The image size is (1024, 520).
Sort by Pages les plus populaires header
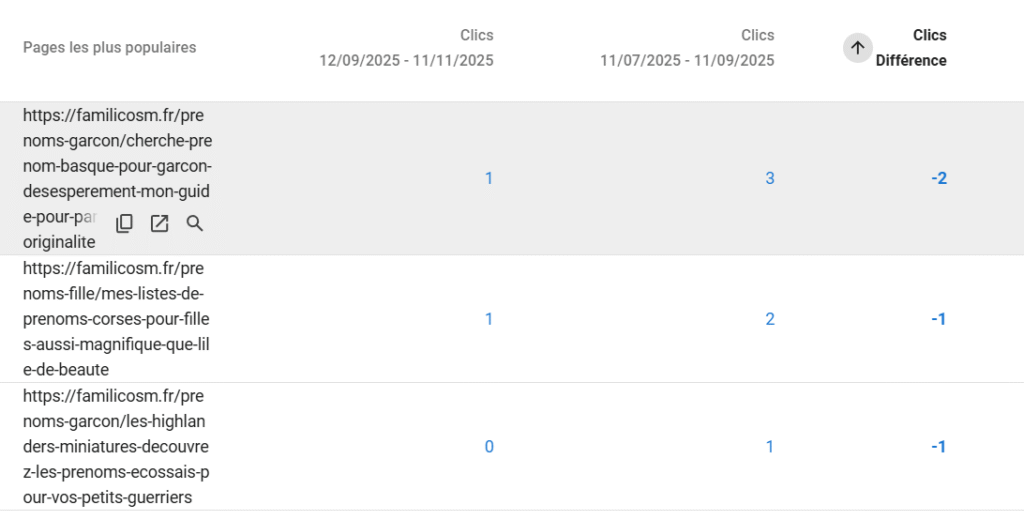point(109,48)
